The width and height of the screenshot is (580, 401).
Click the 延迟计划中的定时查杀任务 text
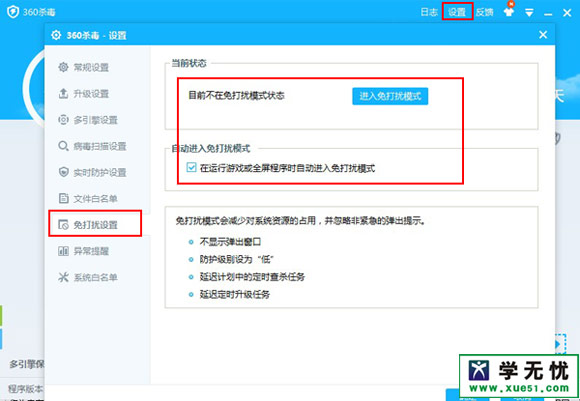252,277
